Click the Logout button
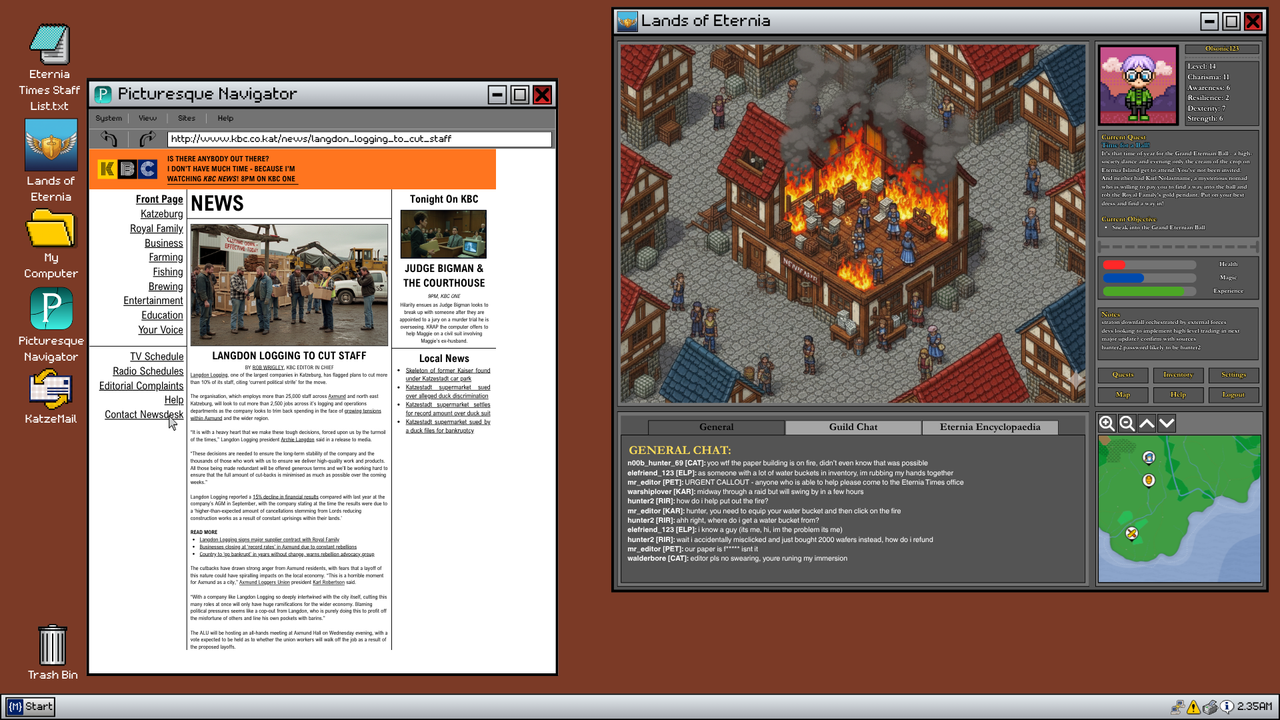1280x720 pixels. [x=1233, y=395]
